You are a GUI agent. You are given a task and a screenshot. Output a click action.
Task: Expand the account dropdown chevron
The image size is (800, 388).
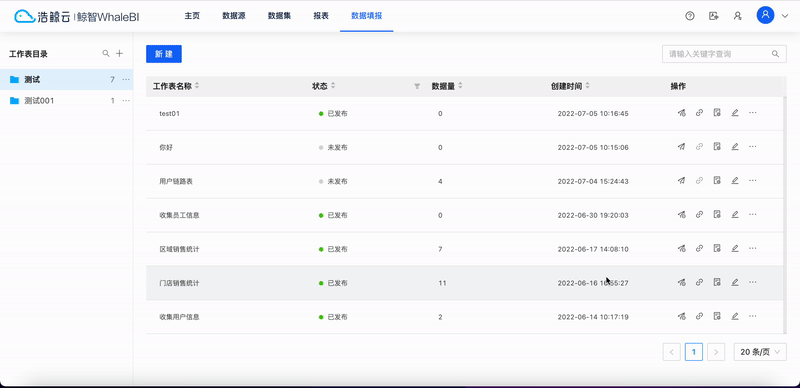(x=785, y=16)
